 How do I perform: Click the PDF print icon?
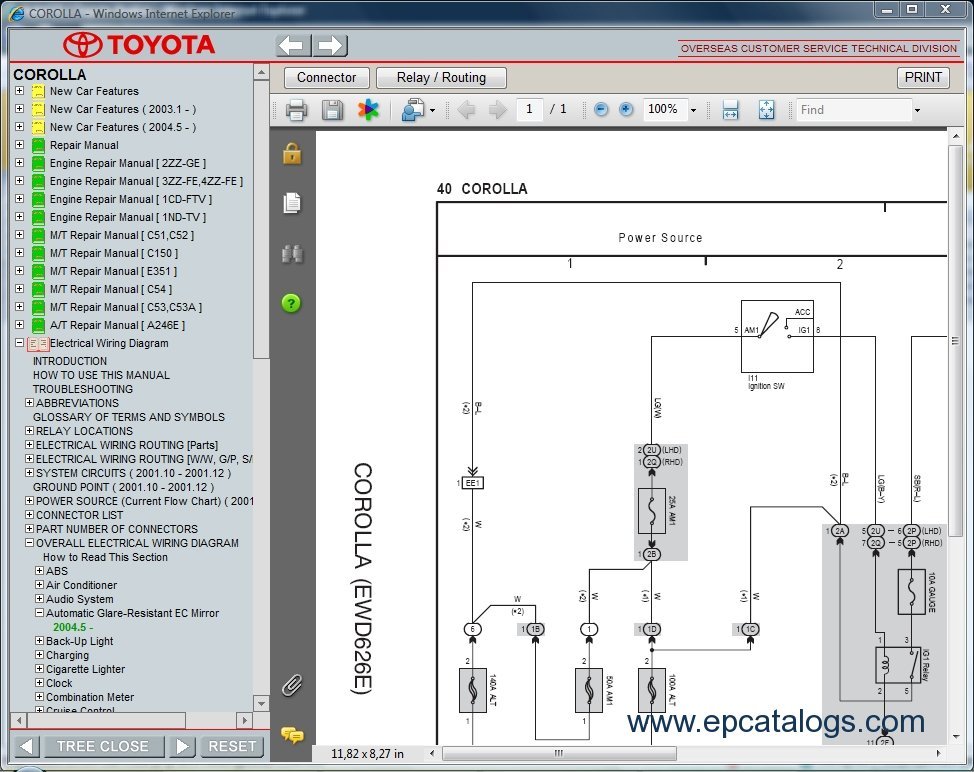click(296, 110)
